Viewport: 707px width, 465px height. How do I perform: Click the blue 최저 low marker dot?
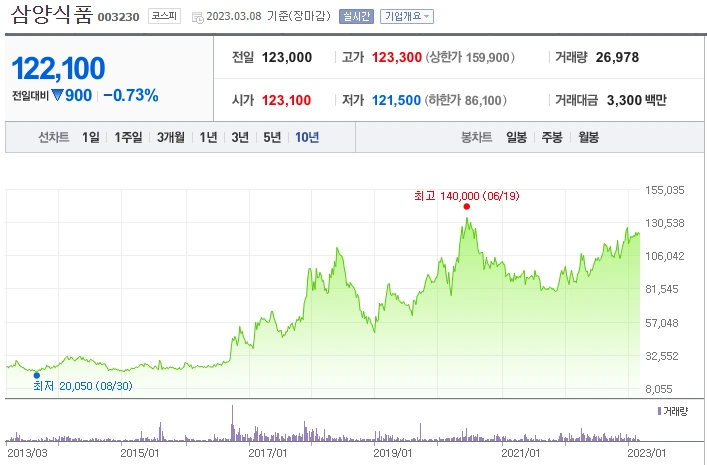(37, 375)
